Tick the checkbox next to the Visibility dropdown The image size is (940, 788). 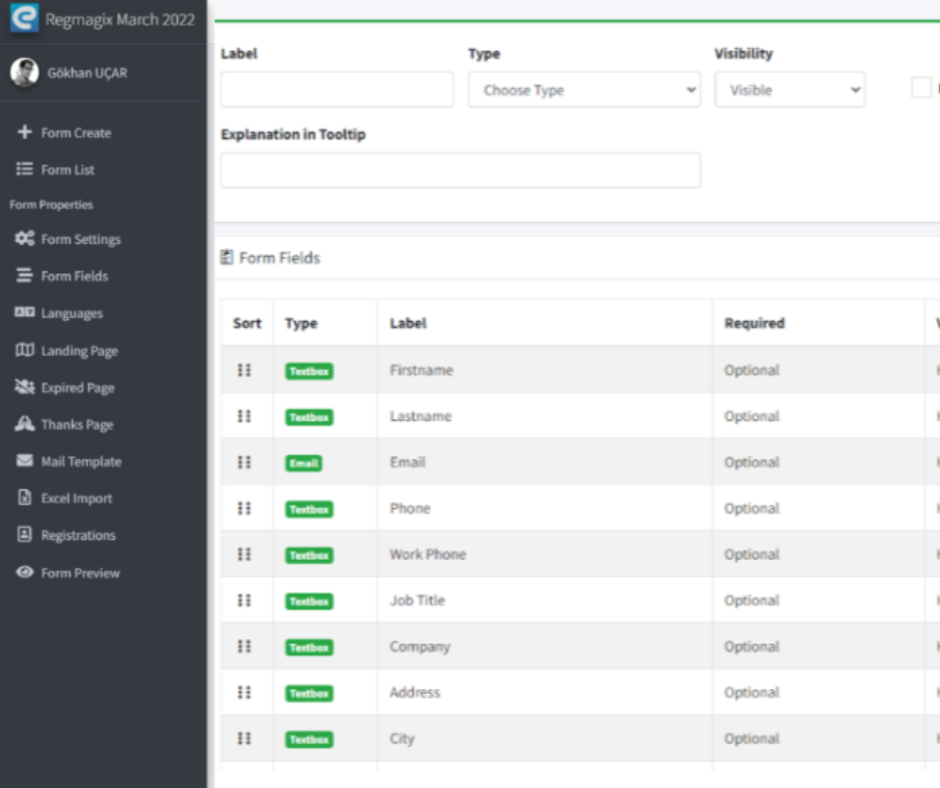tap(921, 88)
